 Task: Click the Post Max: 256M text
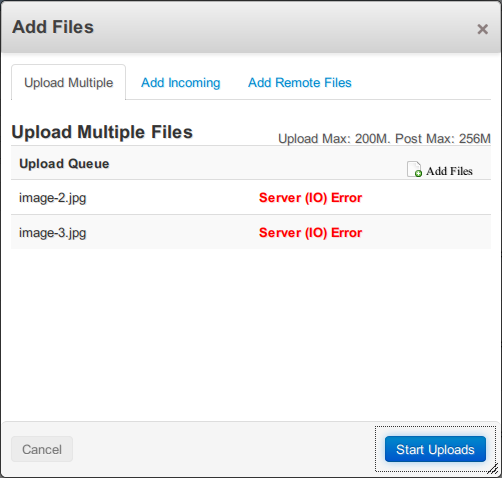443,139
